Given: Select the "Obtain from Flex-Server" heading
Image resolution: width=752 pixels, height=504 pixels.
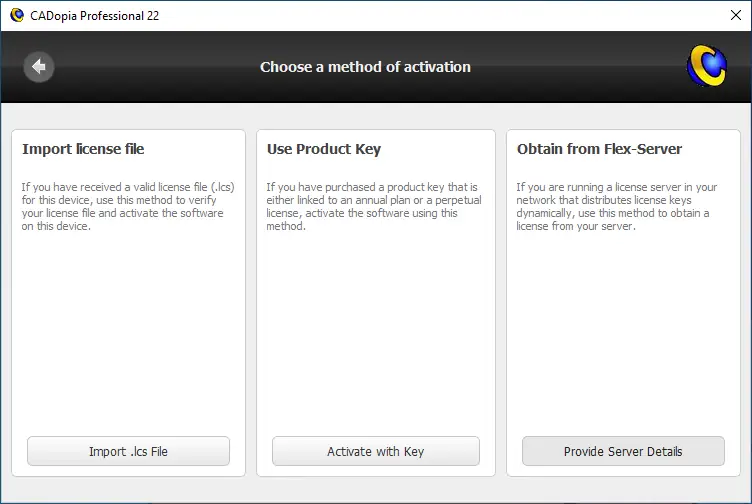Looking at the screenshot, I should [x=599, y=149].
